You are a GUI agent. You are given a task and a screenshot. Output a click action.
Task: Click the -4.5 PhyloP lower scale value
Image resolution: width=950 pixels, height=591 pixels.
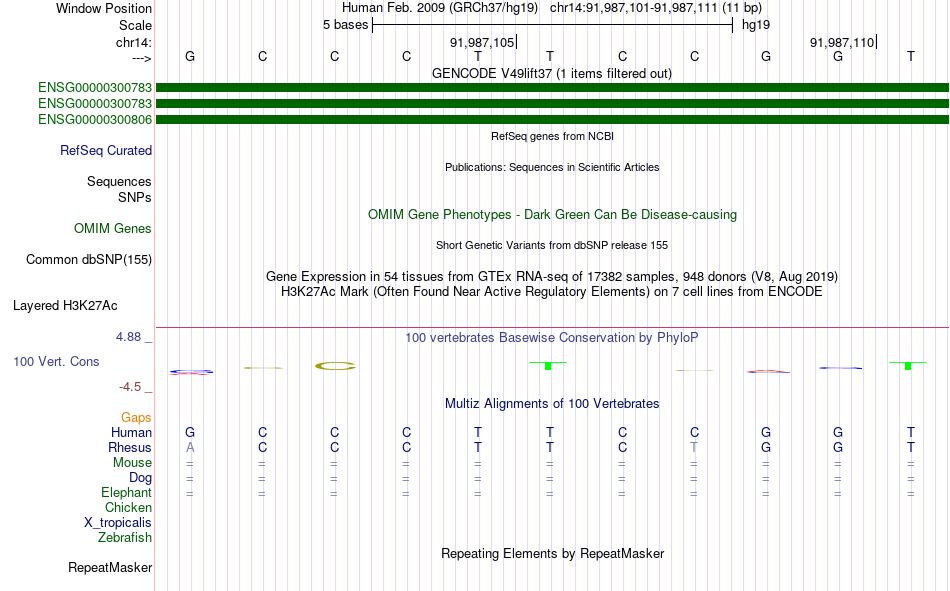130,387
